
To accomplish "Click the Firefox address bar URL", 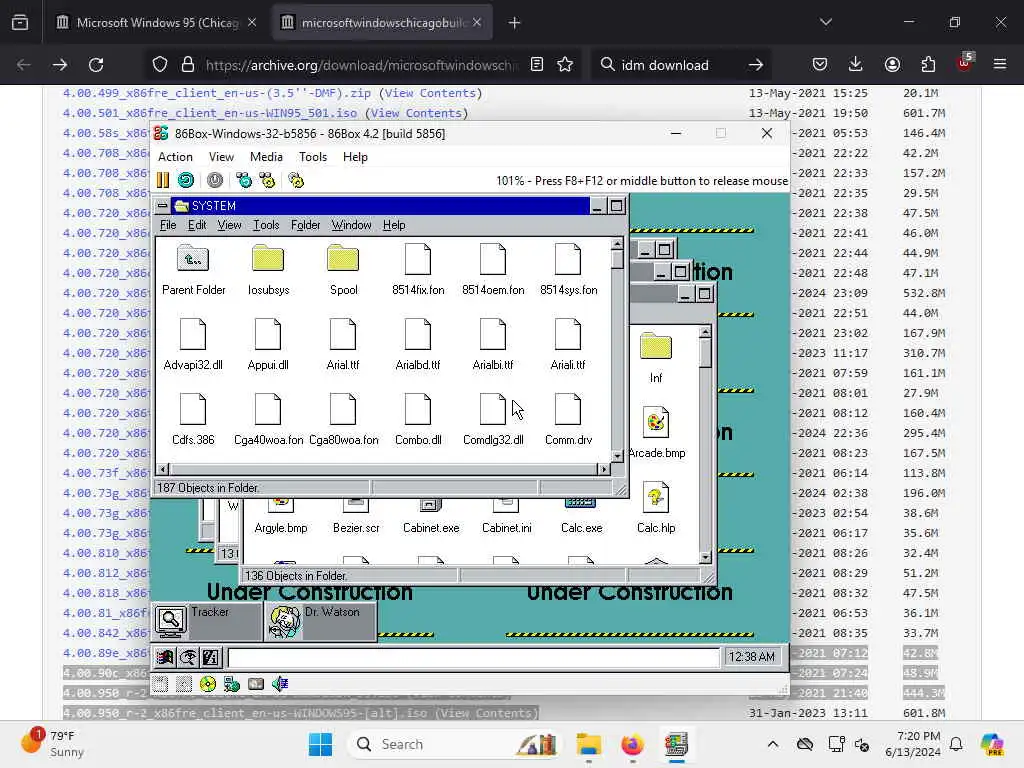I will pyautogui.click(x=361, y=65).
